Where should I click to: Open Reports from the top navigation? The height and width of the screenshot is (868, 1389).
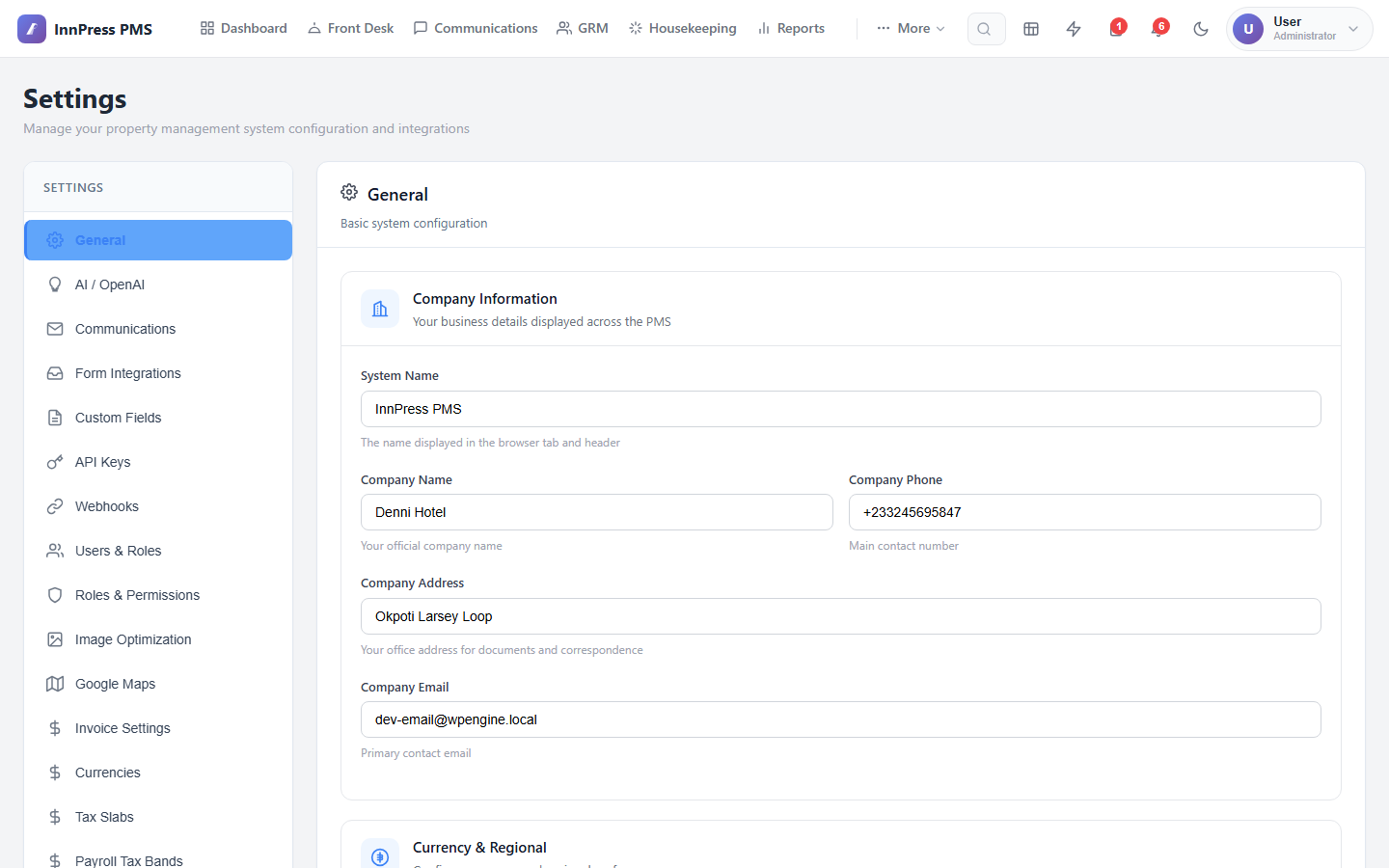point(791,29)
